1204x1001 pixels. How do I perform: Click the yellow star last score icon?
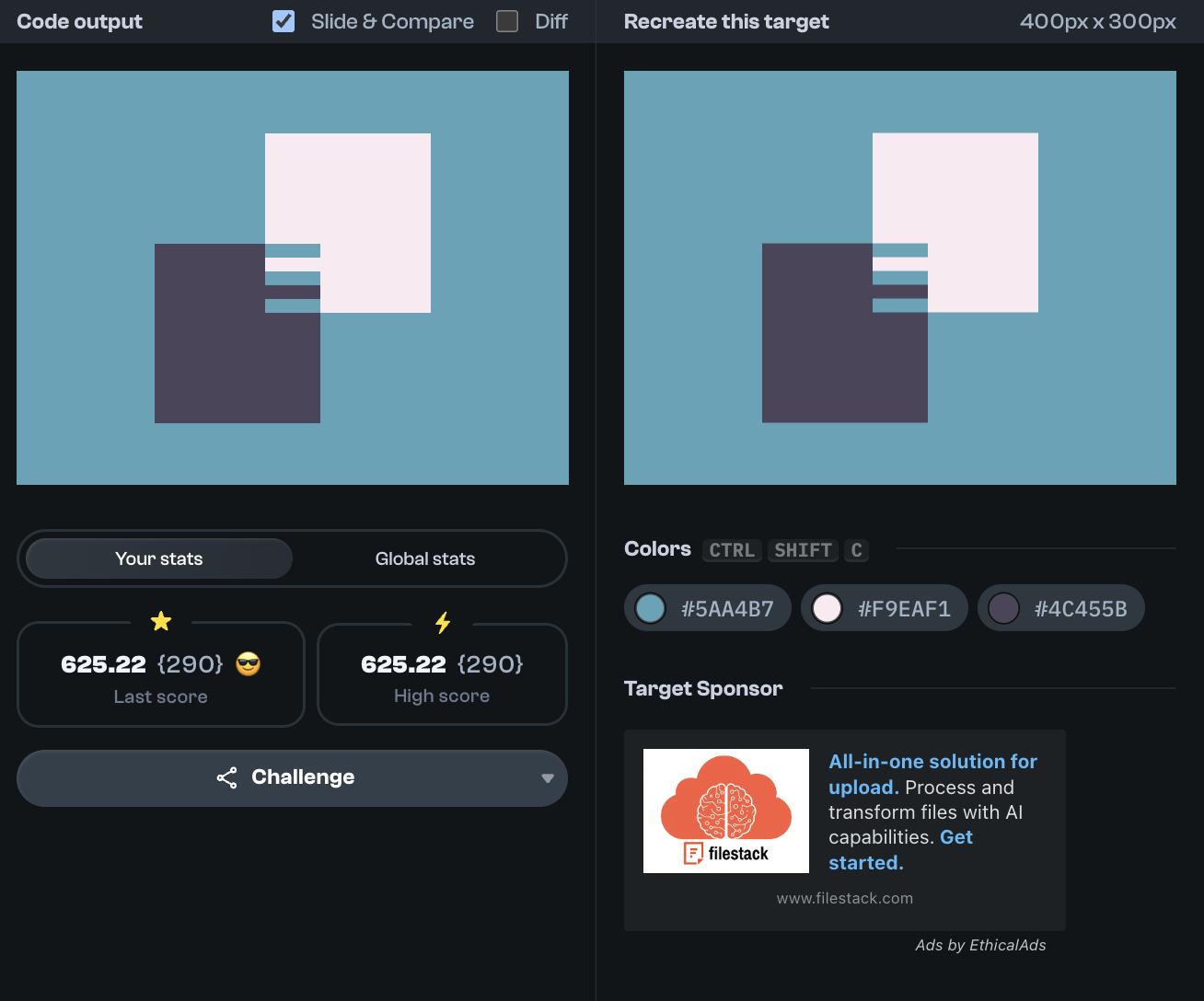[x=161, y=622]
